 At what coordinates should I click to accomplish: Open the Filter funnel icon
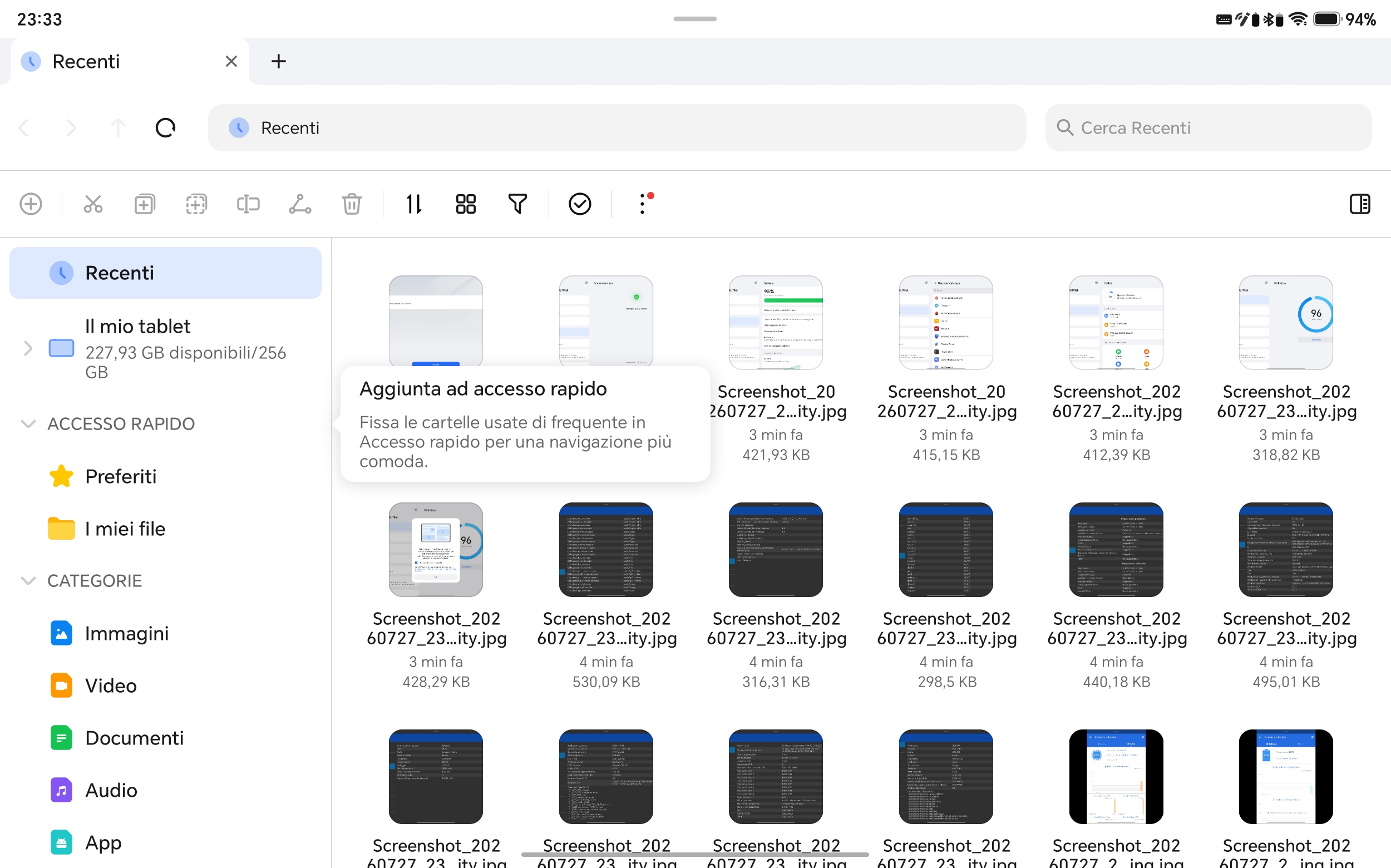[x=517, y=204]
